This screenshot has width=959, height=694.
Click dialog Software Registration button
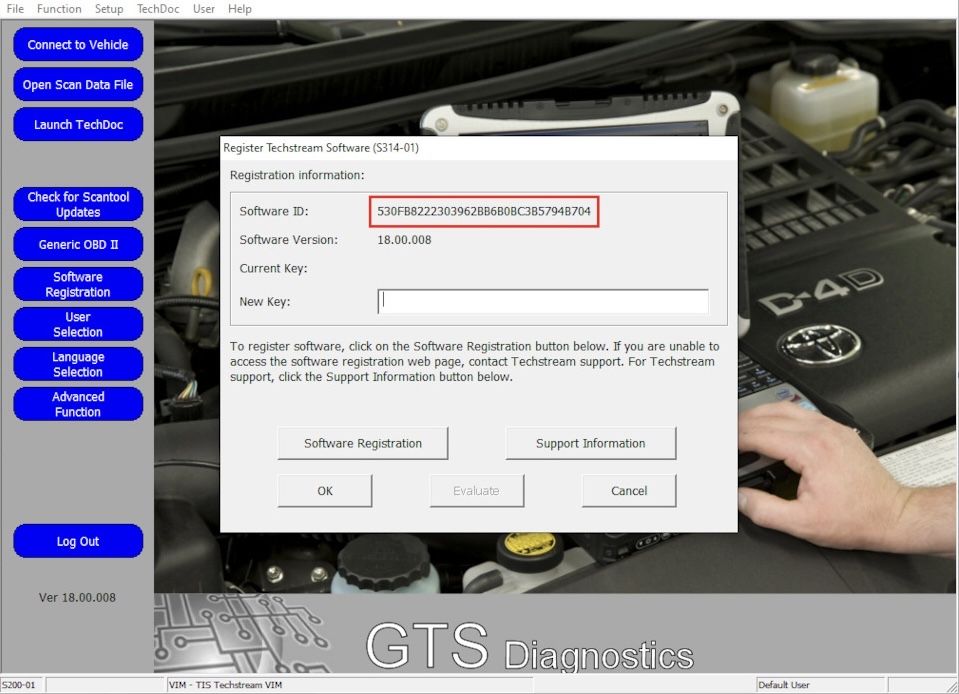click(x=363, y=443)
